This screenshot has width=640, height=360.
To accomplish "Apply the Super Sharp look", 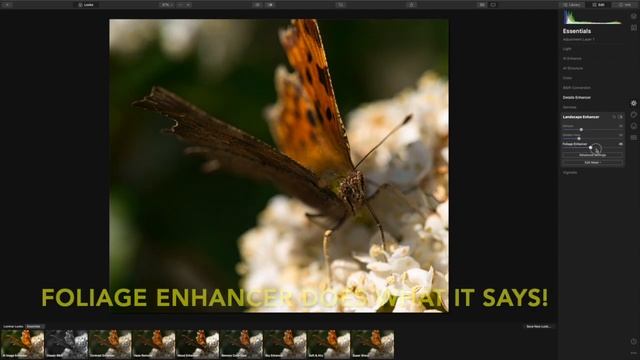I will pyautogui.click(x=373, y=344).
